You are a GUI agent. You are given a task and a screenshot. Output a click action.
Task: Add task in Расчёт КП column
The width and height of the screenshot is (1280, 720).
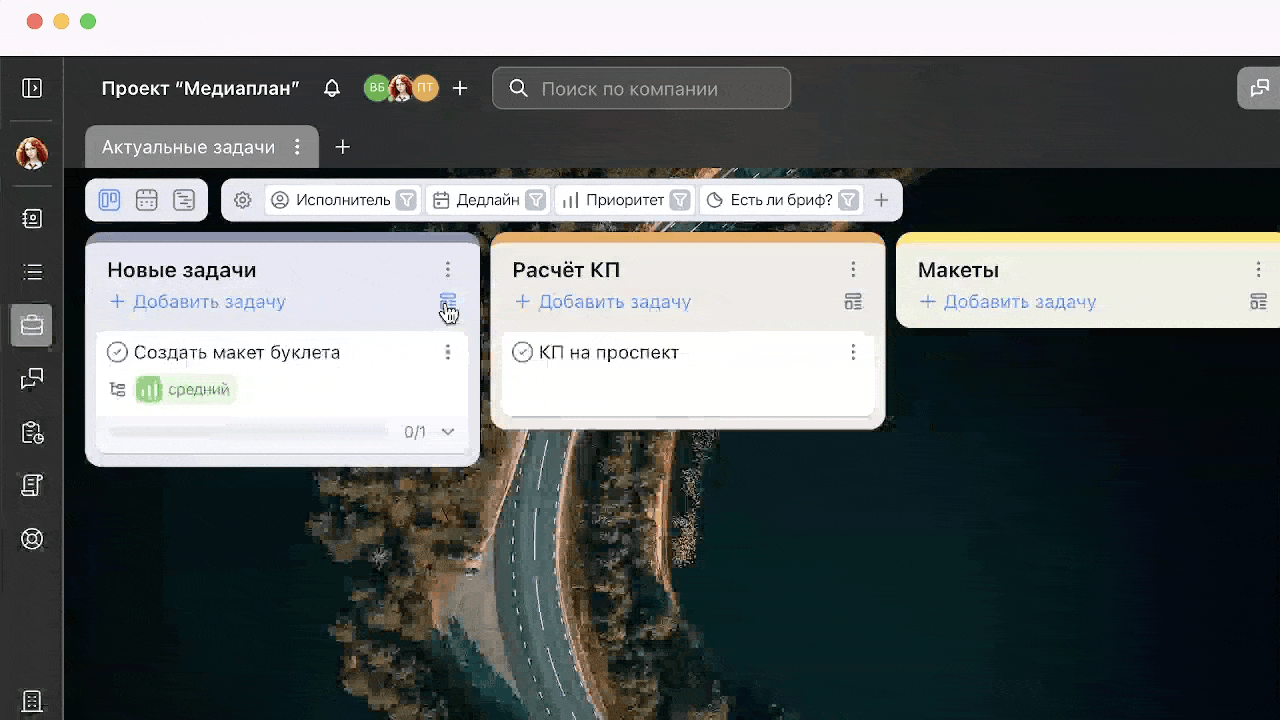(x=603, y=302)
